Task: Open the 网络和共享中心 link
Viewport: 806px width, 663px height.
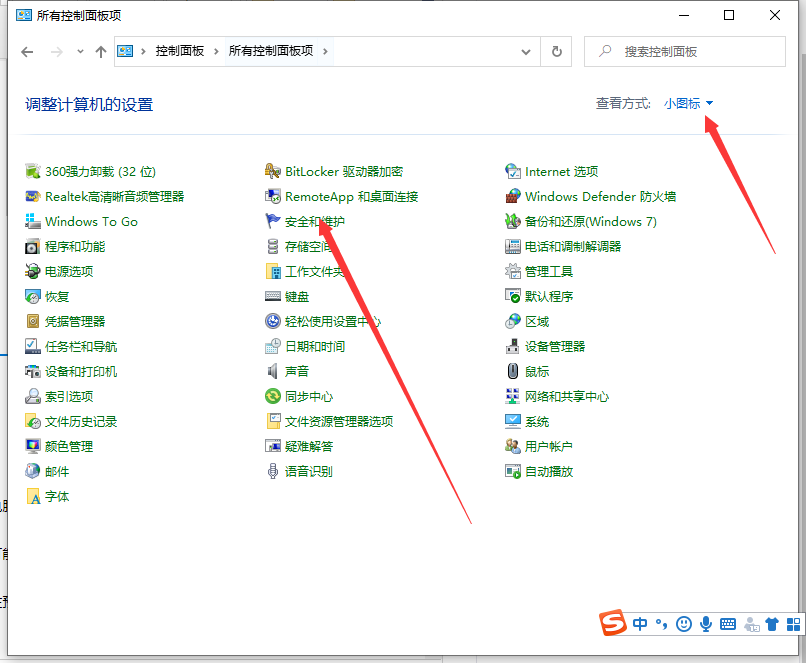Action: pos(567,397)
